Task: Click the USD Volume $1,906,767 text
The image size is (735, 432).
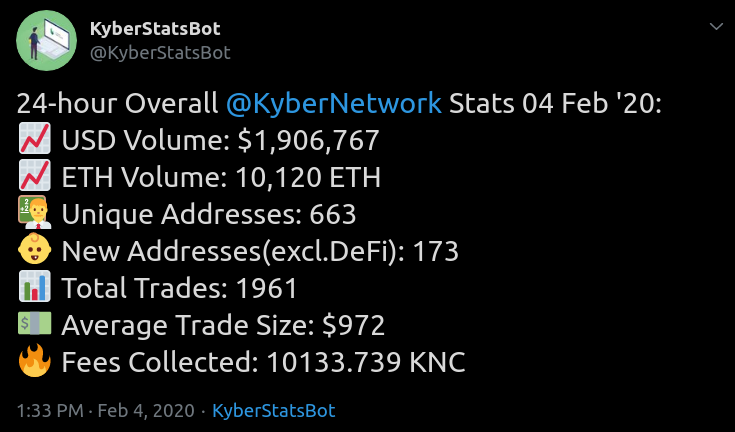Action: tap(220, 140)
